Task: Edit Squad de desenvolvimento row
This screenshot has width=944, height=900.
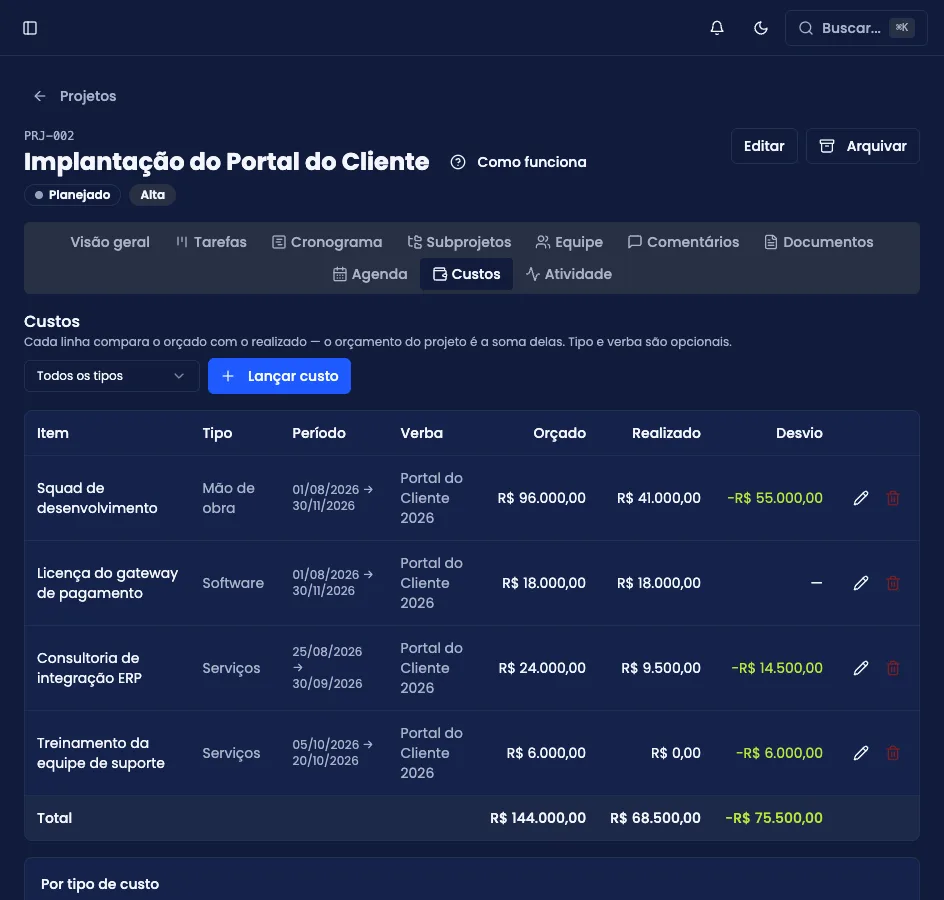Action: click(861, 498)
